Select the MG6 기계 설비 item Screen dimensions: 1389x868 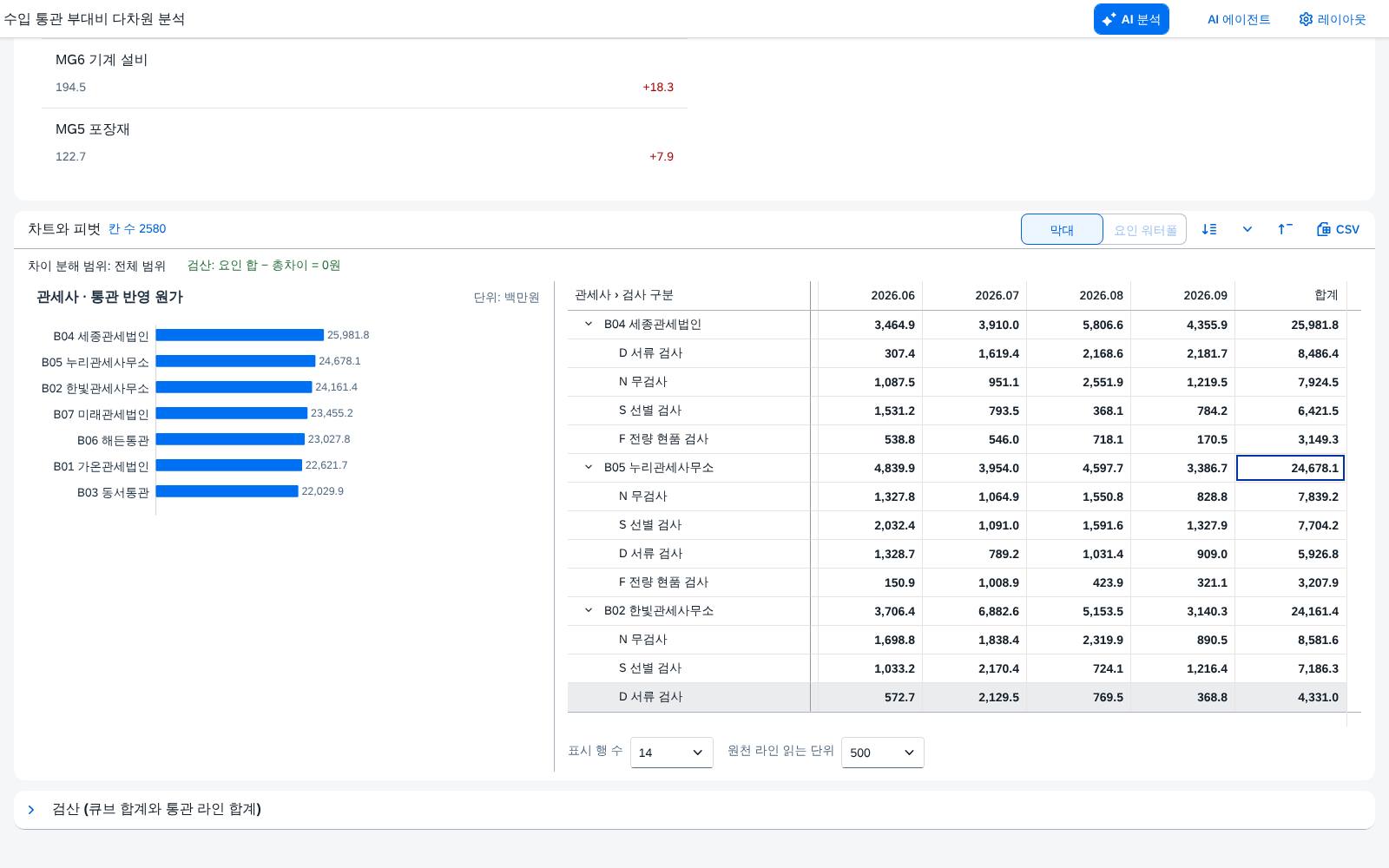365,73
